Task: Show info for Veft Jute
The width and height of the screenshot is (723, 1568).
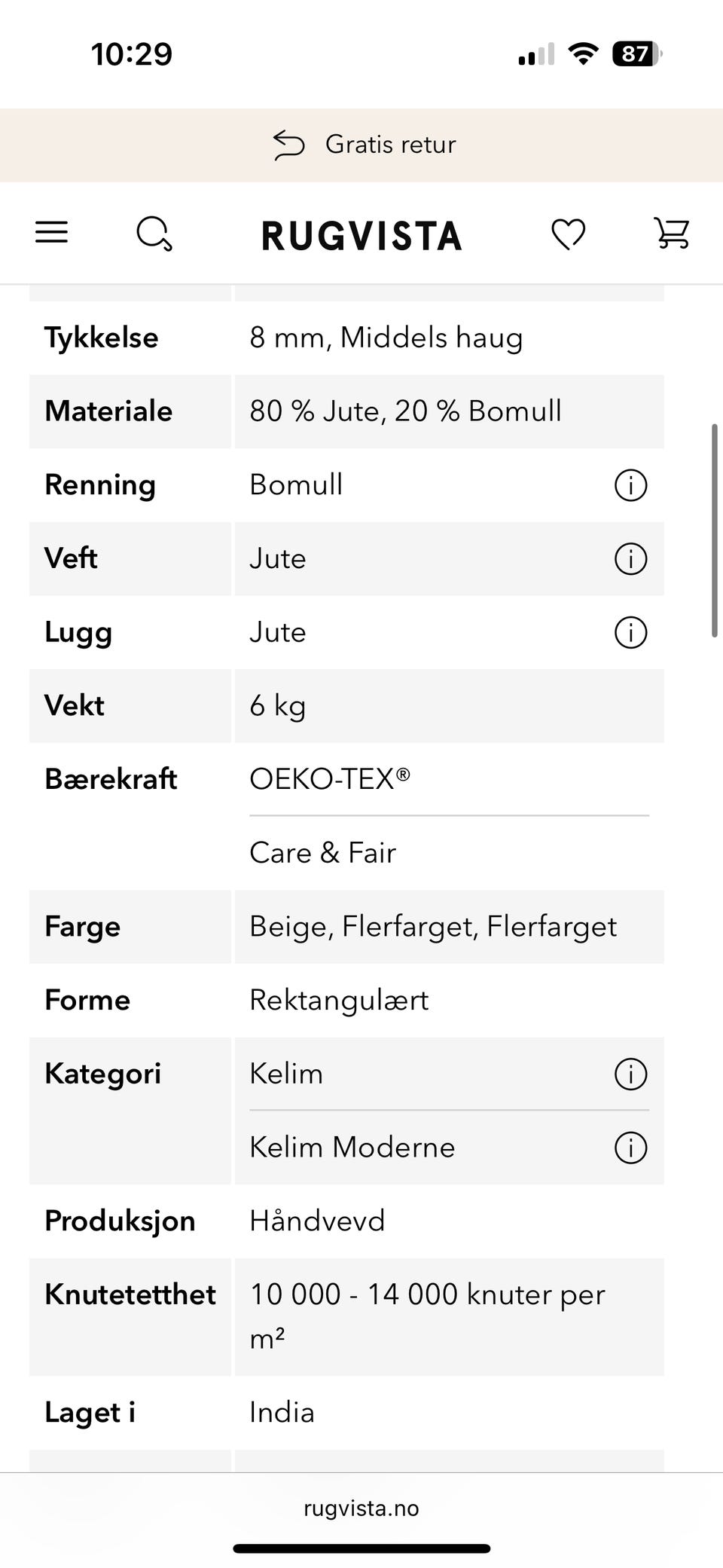Action: pos(631,559)
